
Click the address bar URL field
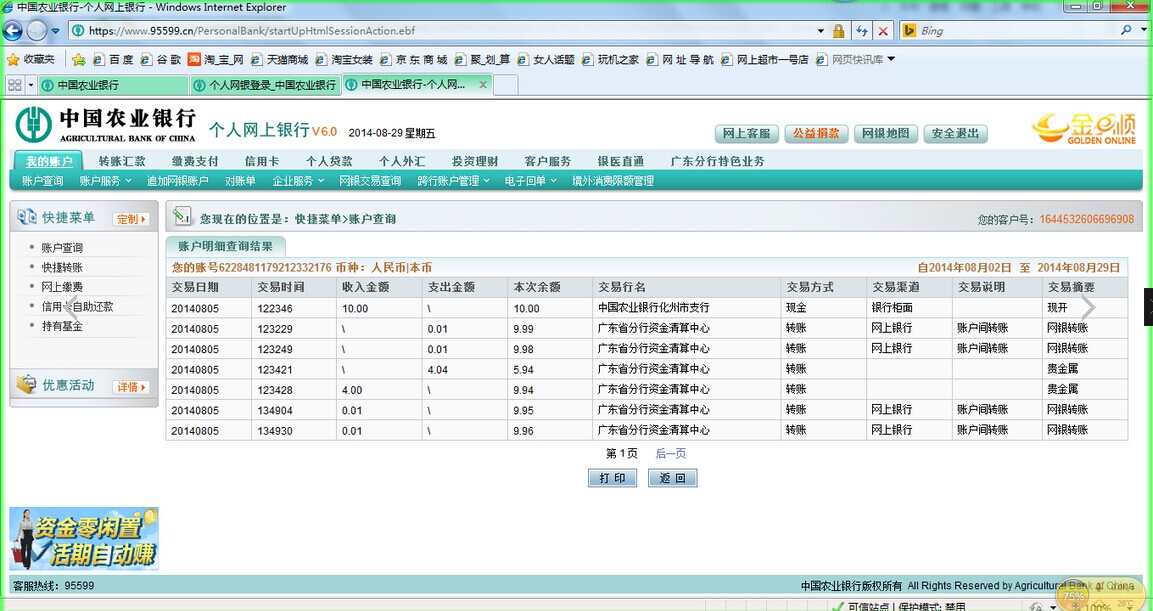(x=447, y=31)
